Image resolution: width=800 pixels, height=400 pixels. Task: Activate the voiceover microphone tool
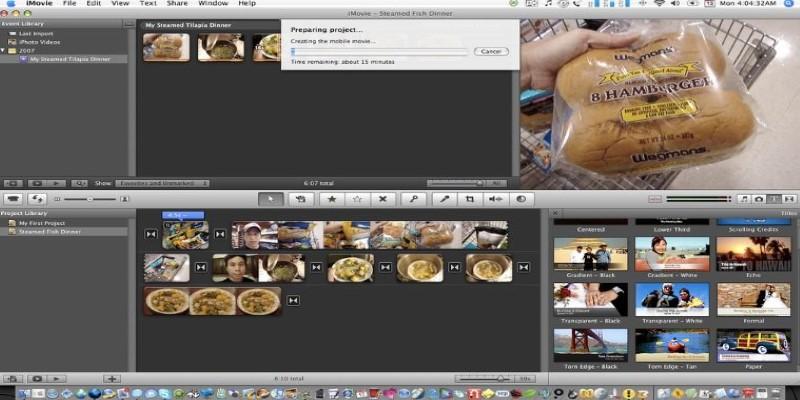click(445, 199)
